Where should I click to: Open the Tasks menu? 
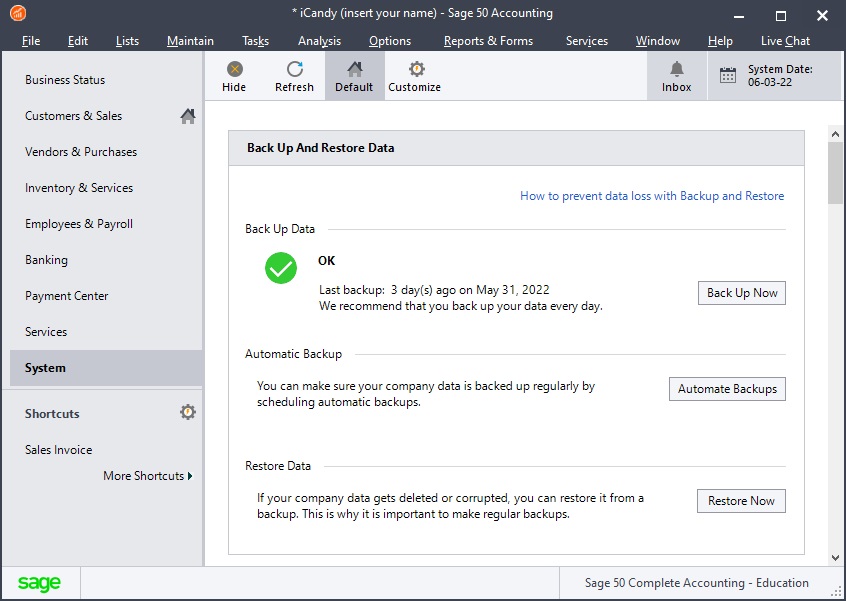pos(255,41)
